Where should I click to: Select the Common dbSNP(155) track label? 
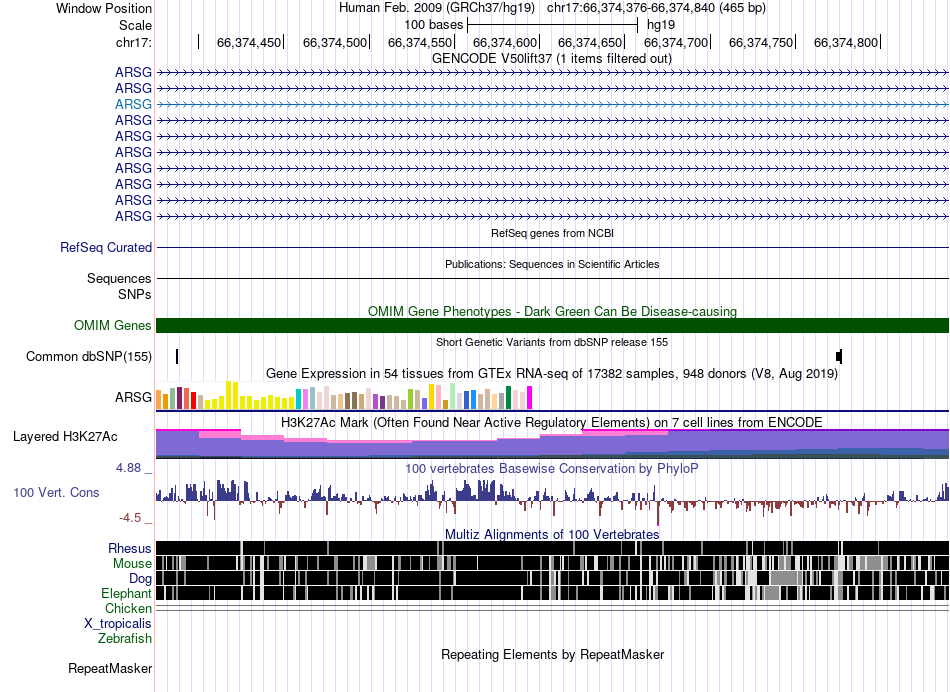tap(89, 356)
